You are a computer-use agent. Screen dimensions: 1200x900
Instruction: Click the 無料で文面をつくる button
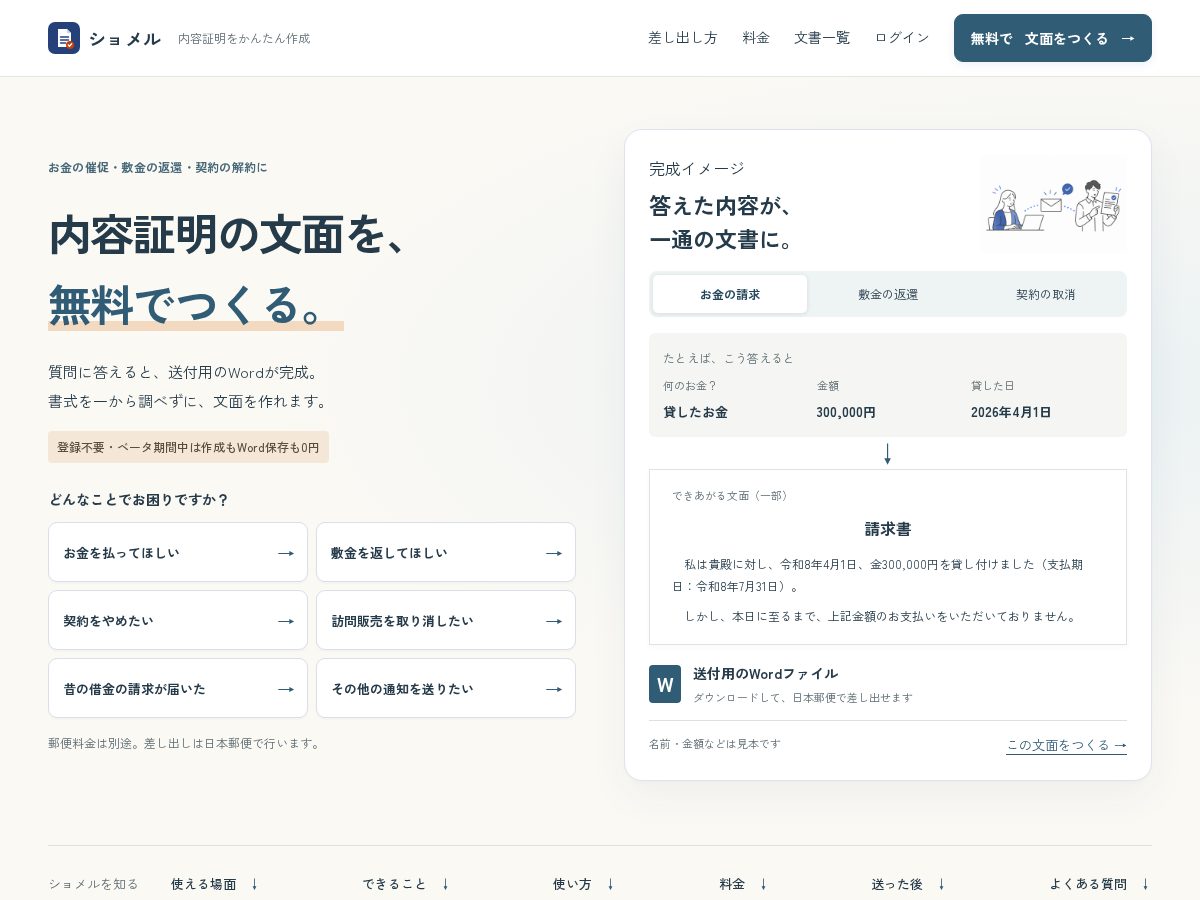[1053, 38]
